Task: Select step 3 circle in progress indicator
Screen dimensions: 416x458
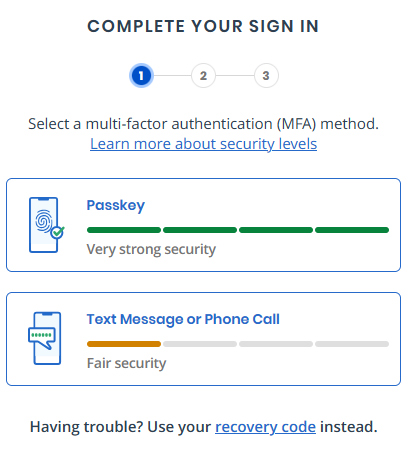Action: coord(266,76)
